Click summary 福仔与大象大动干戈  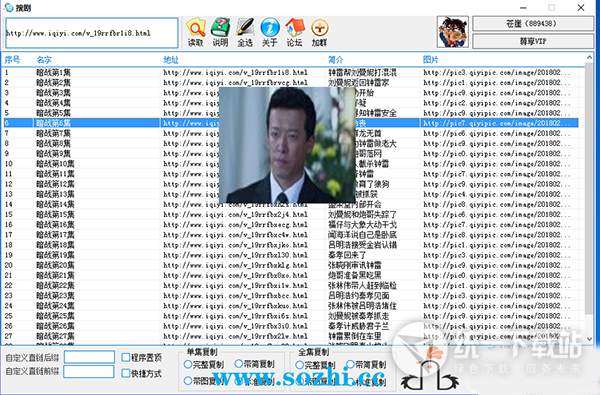[x=362, y=225]
